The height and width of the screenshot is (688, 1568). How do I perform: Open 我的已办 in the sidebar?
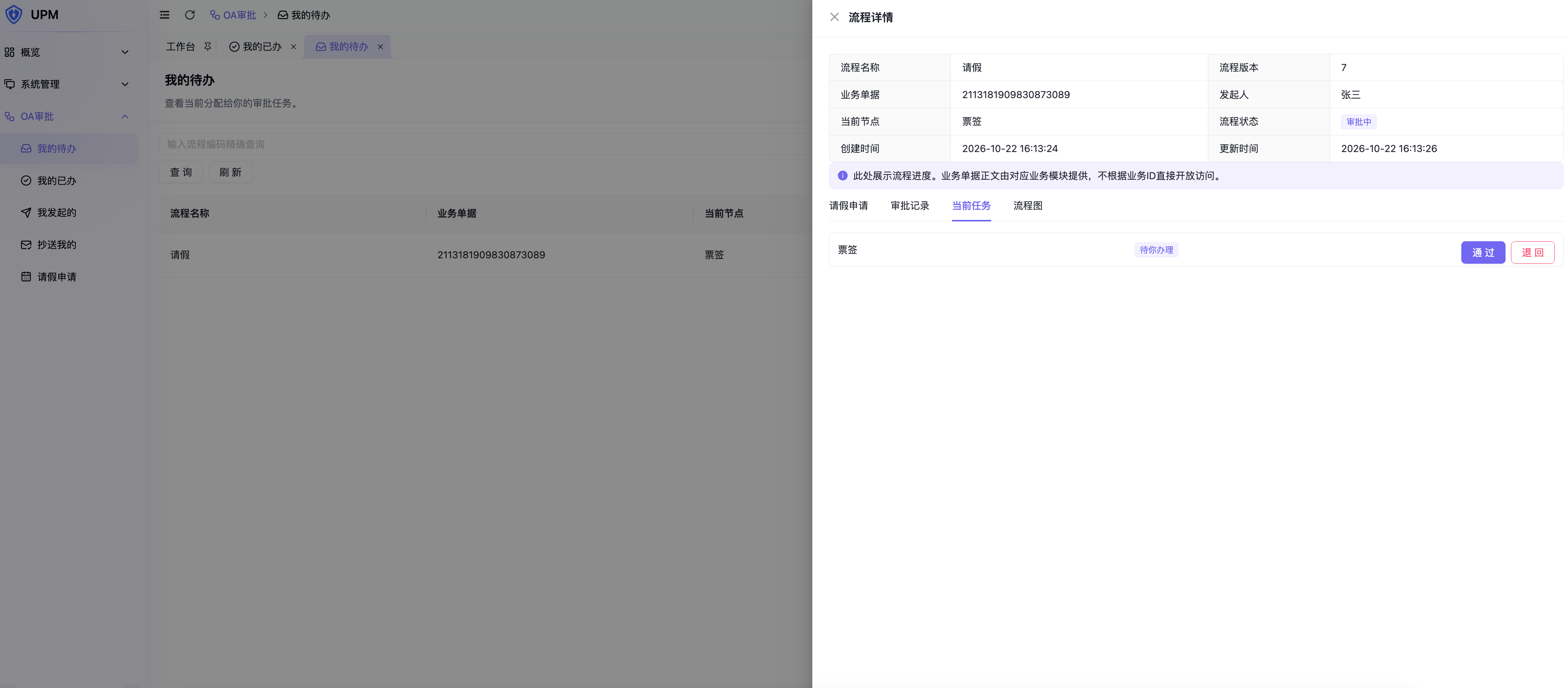[69, 181]
